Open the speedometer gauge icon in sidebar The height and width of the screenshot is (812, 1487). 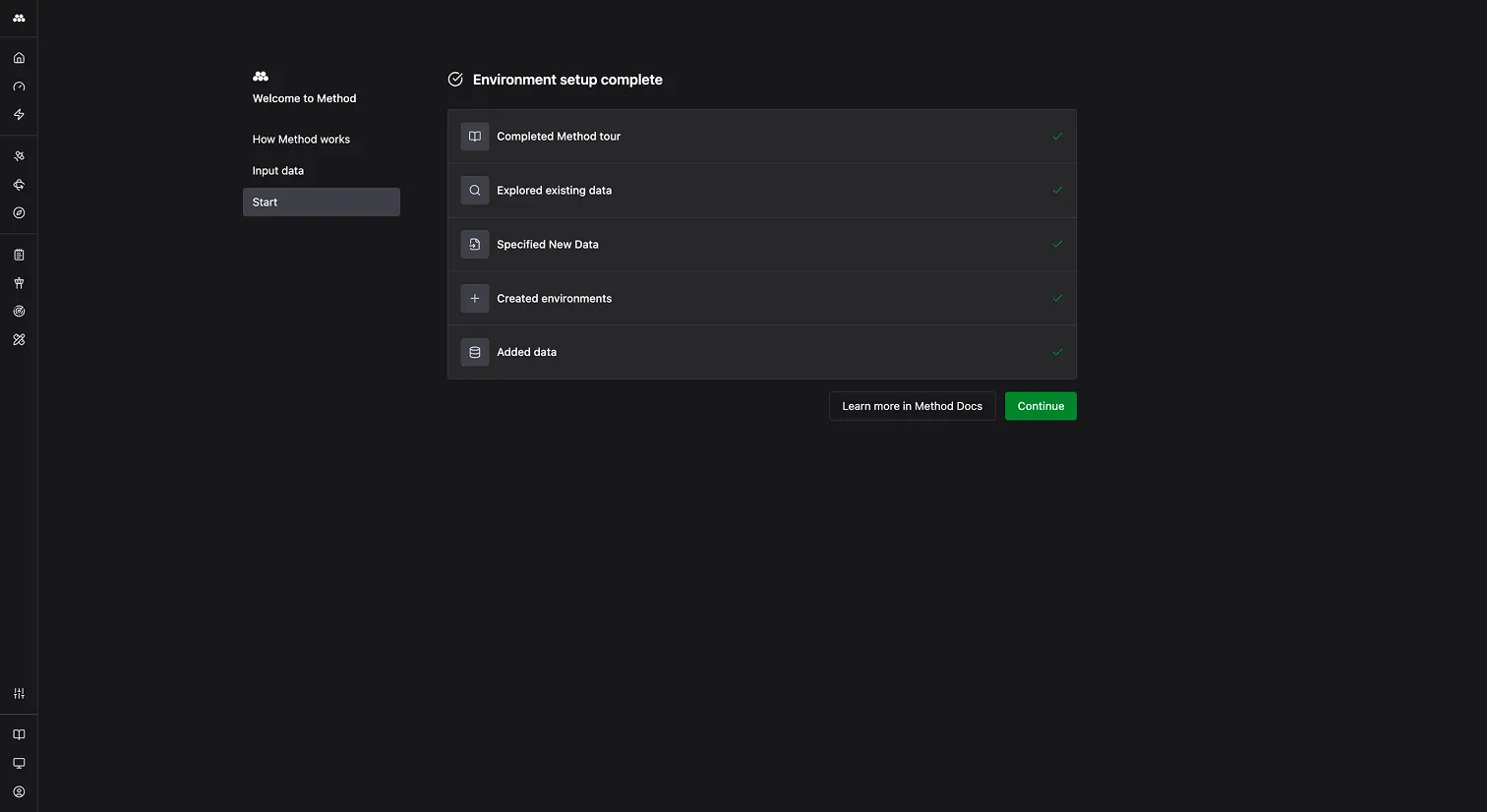pos(19,87)
